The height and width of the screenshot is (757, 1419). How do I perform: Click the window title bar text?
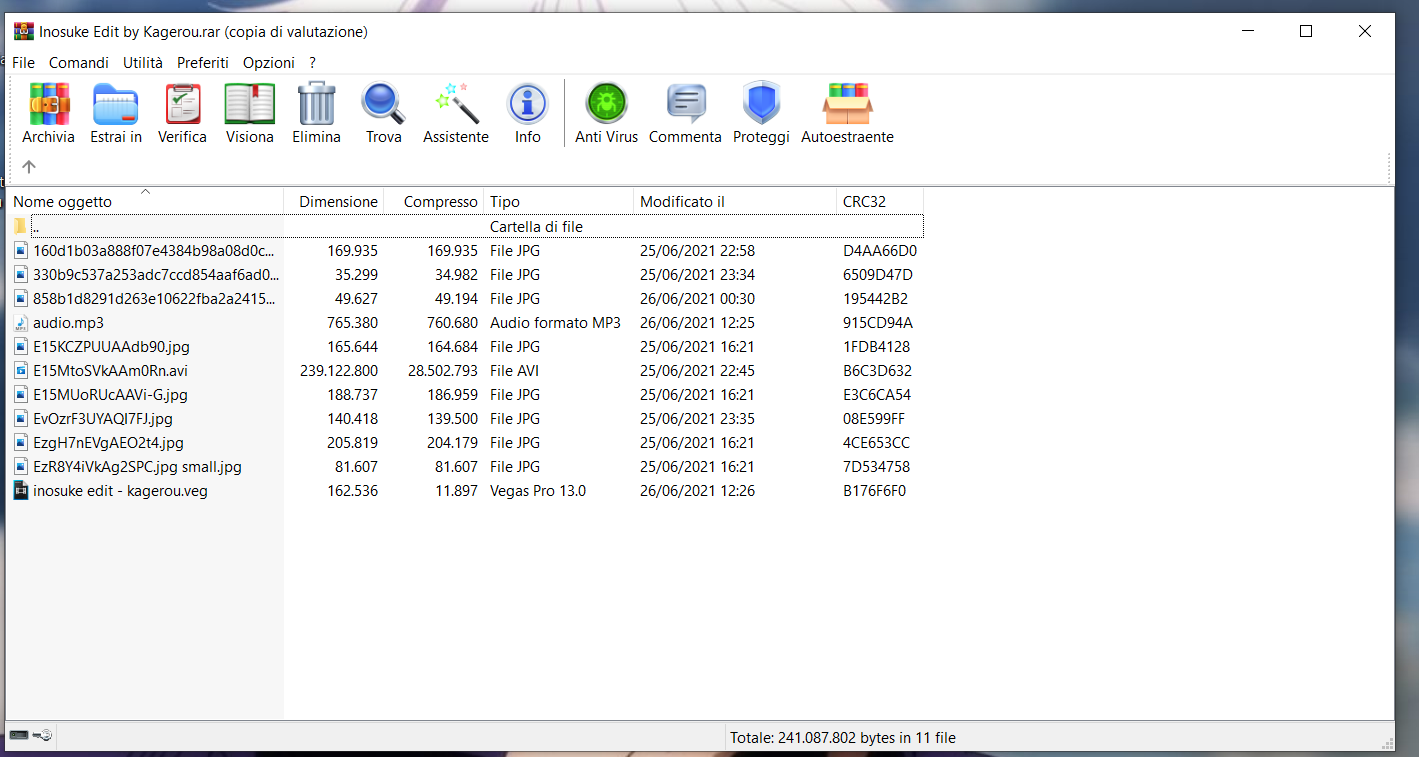(x=204, y=32)
